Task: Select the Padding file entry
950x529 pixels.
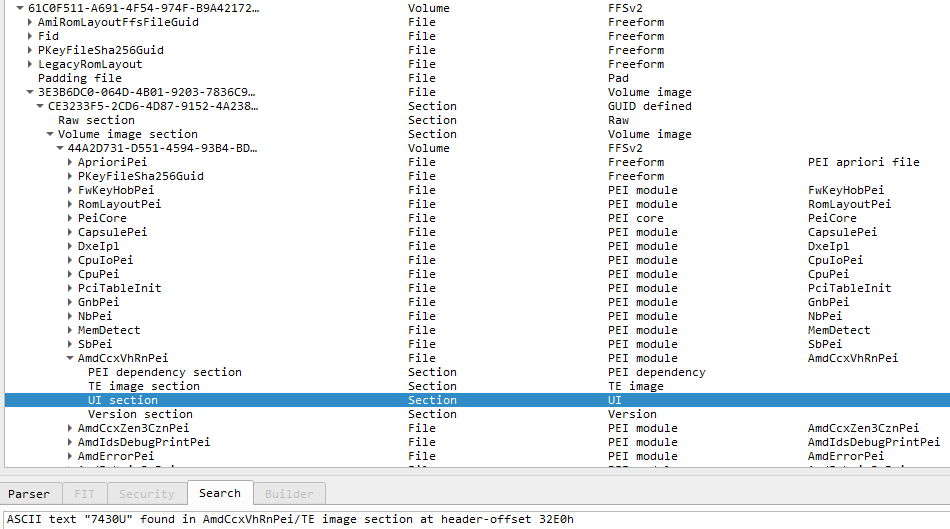Action: pyautogui.click(x=79, y=78)
